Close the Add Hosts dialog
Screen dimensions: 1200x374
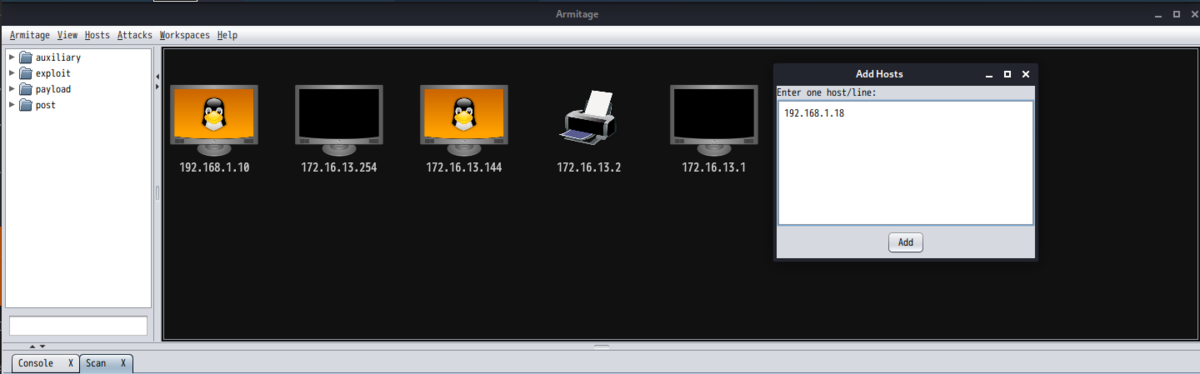[1025, 74]
